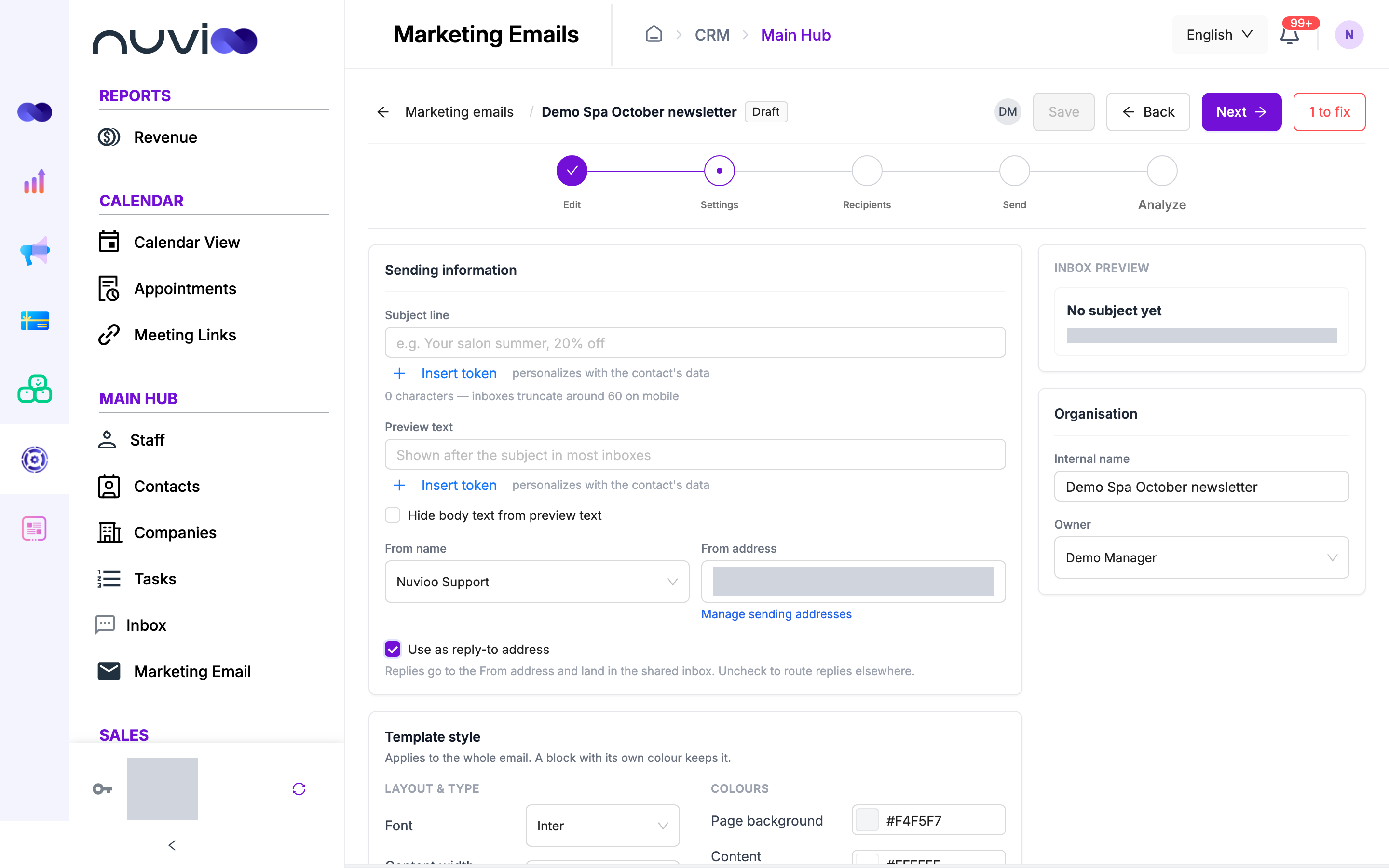This screenshot has height=868, width=1389.
Task: Click the DM owner avatar badge
Action: click(x=1008, y=112)
